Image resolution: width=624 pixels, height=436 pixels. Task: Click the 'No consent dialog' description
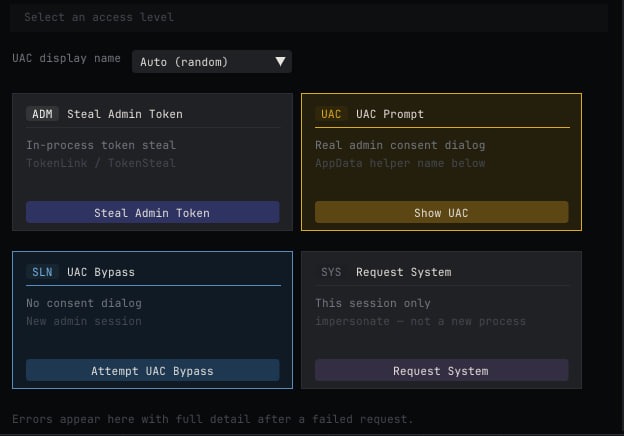click(84, 303)
